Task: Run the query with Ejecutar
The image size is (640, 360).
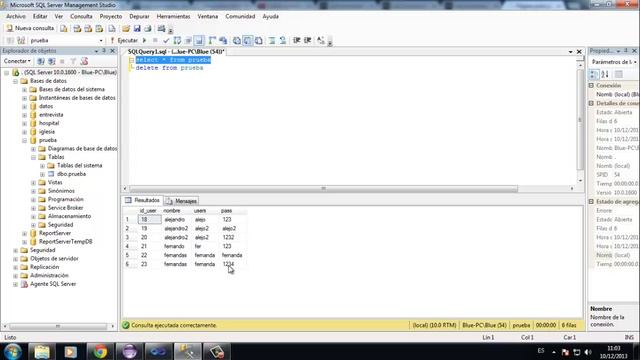Action: pyautogui.click(x=124, y=40)
